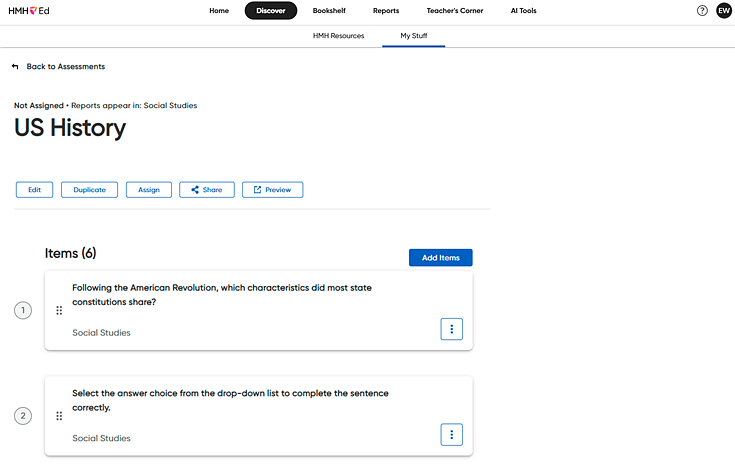Click the Share button
Viewport: 735px width, 472px height.
click(207, 190)
